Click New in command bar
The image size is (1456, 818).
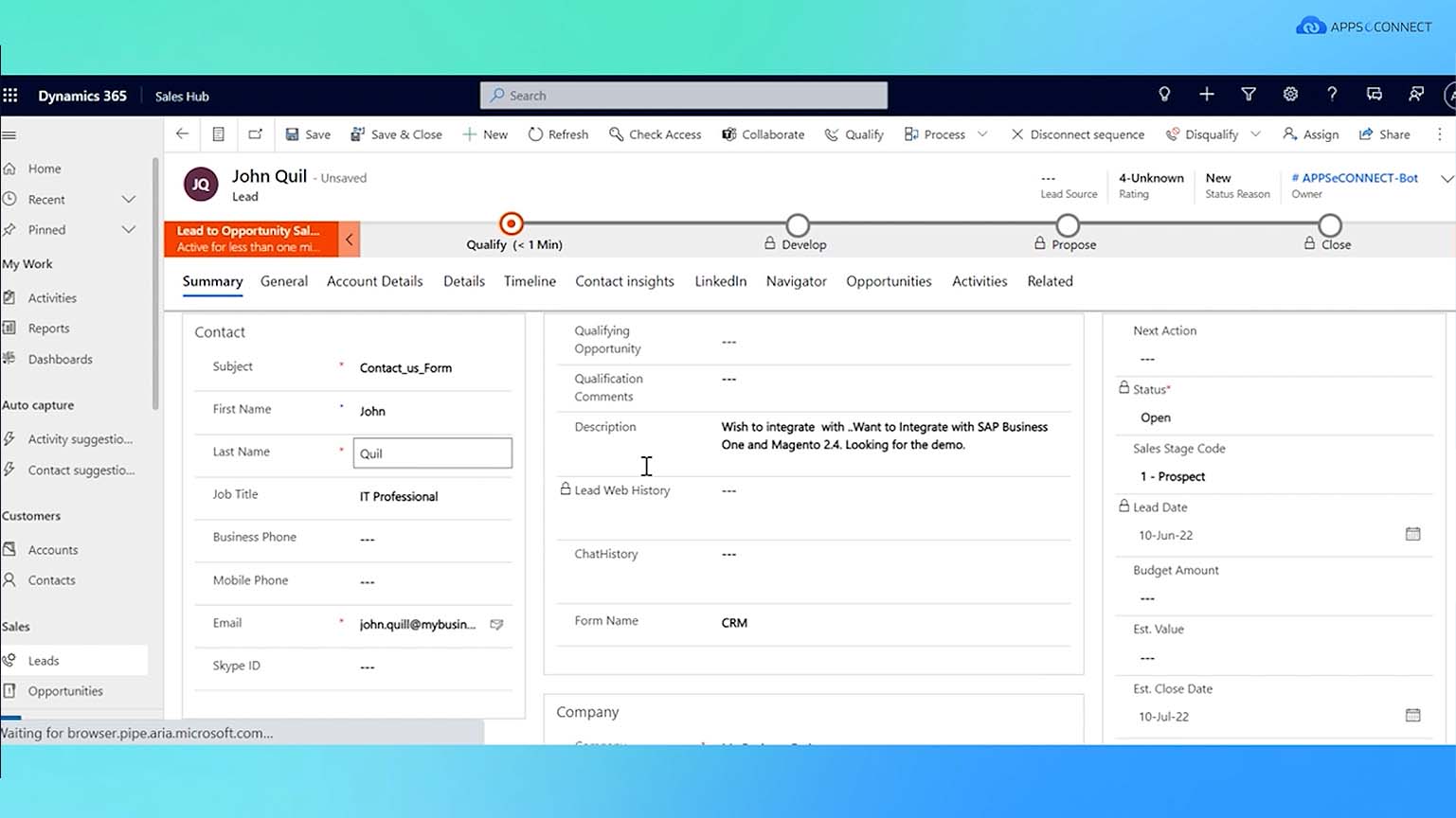pyautogui.click(x=485, y=134)
